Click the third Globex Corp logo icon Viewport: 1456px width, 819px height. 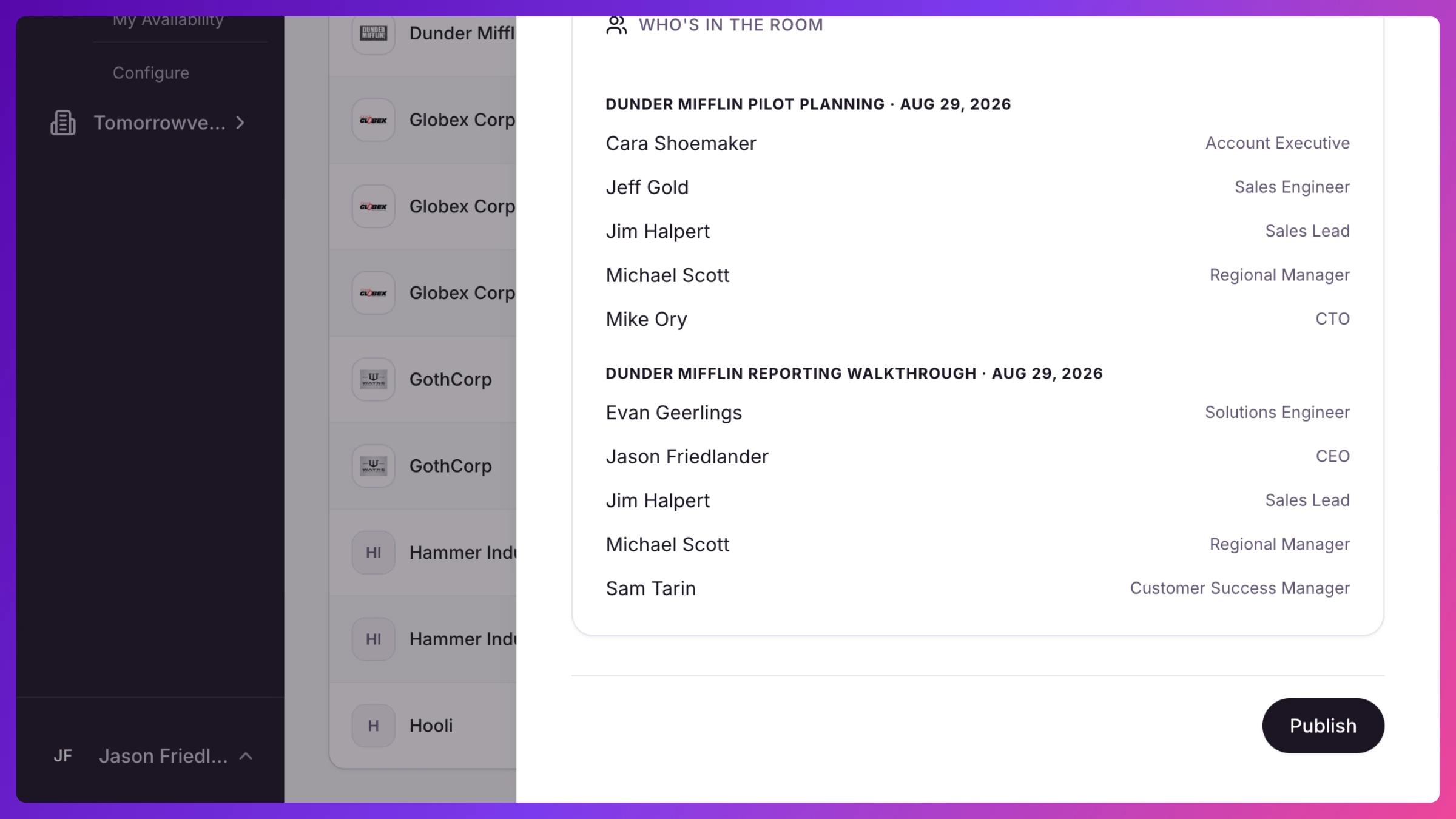click(373, 293)
